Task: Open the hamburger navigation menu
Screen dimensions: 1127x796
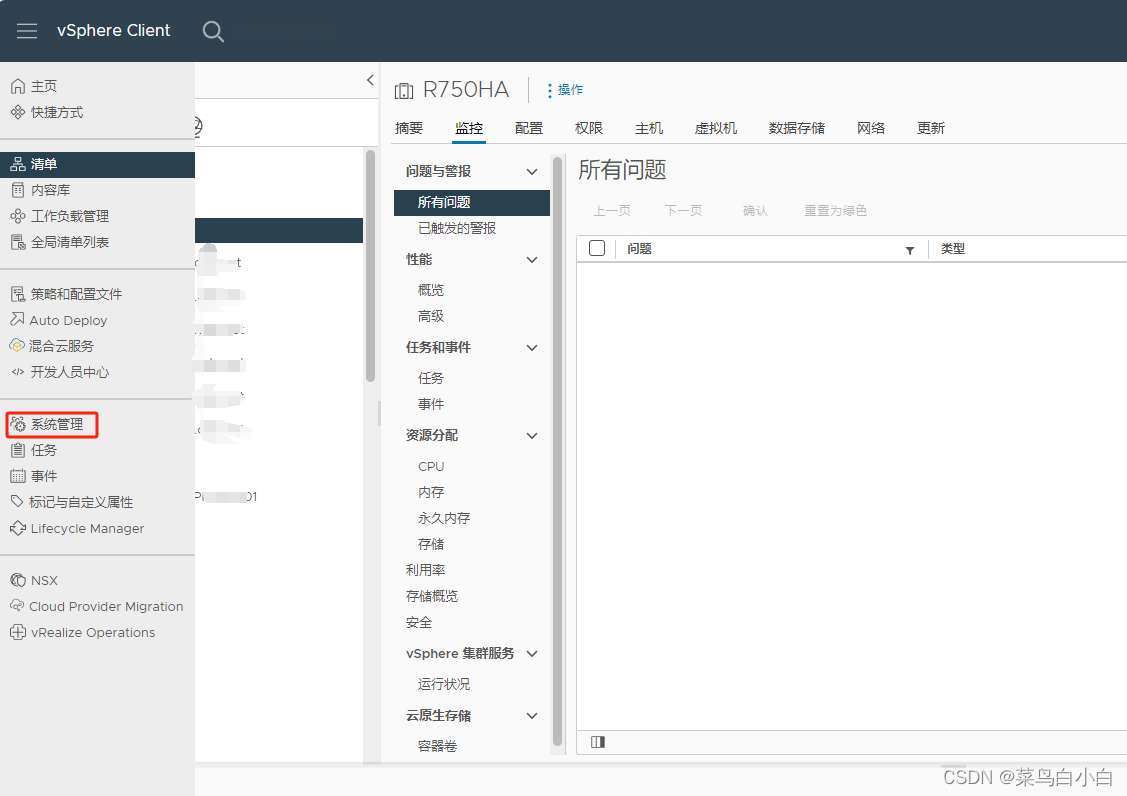Action: [27, 31]
